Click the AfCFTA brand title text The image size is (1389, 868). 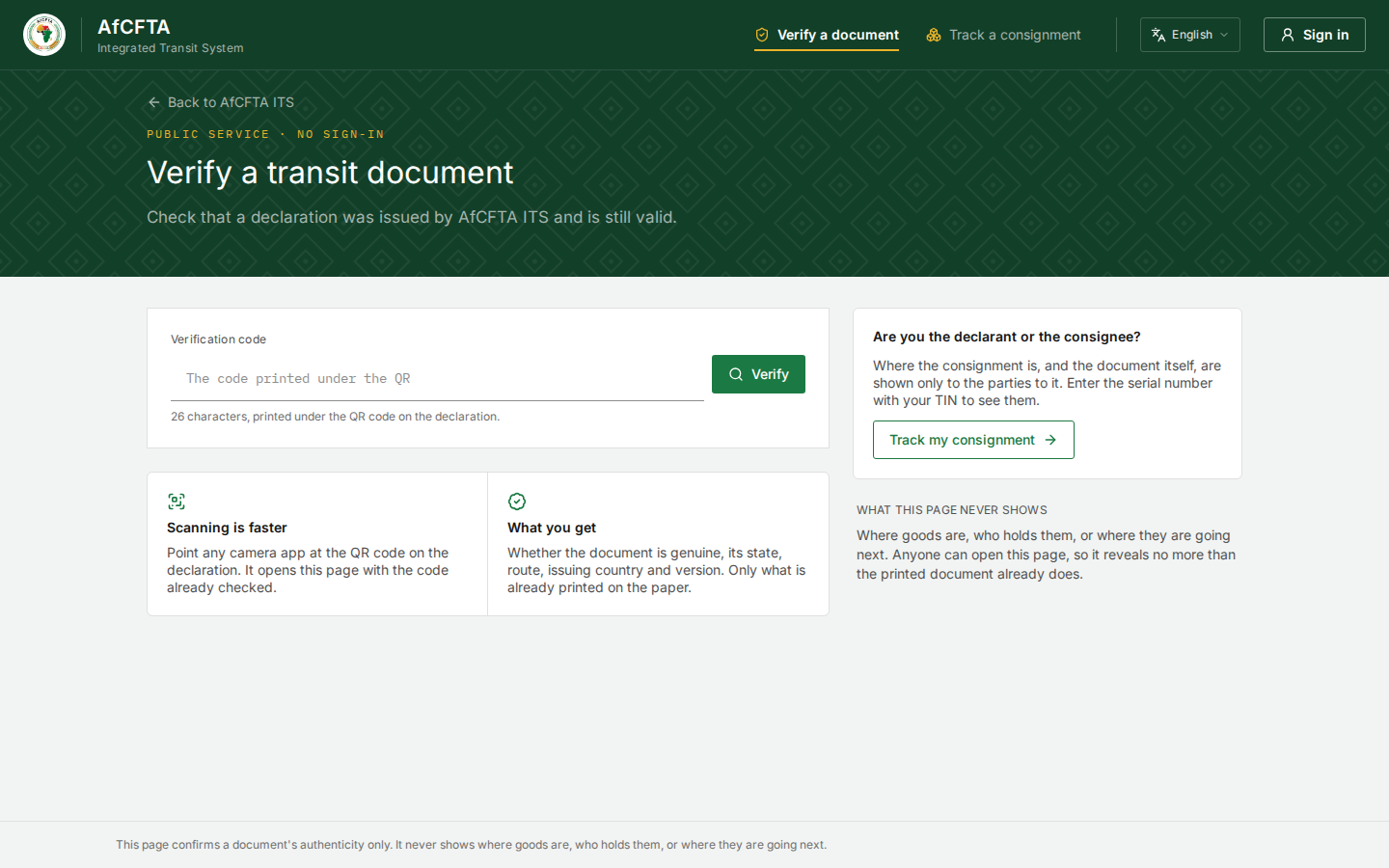click(x=134, y=27)
